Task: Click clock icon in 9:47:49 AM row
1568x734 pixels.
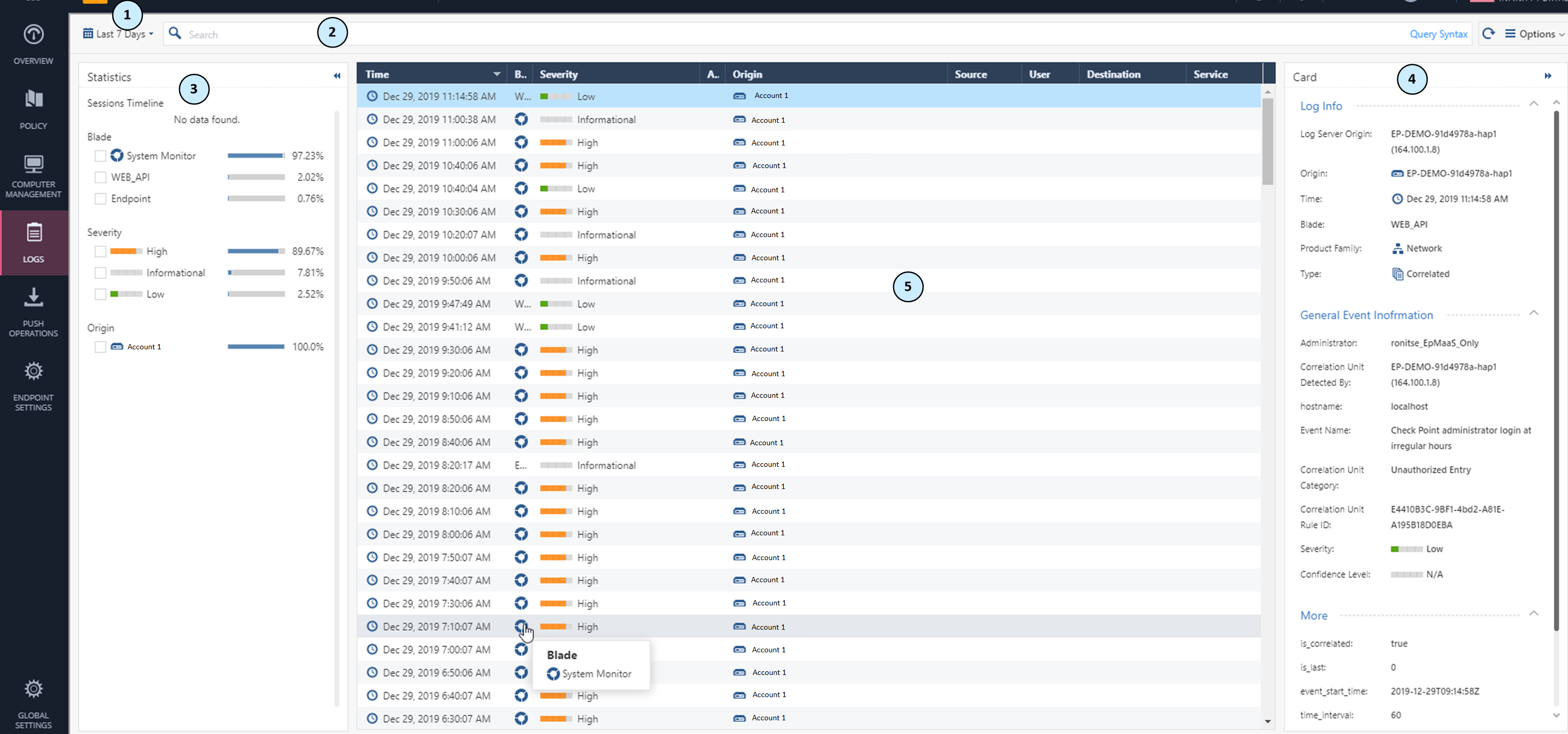Action: (x=372, y=304)
